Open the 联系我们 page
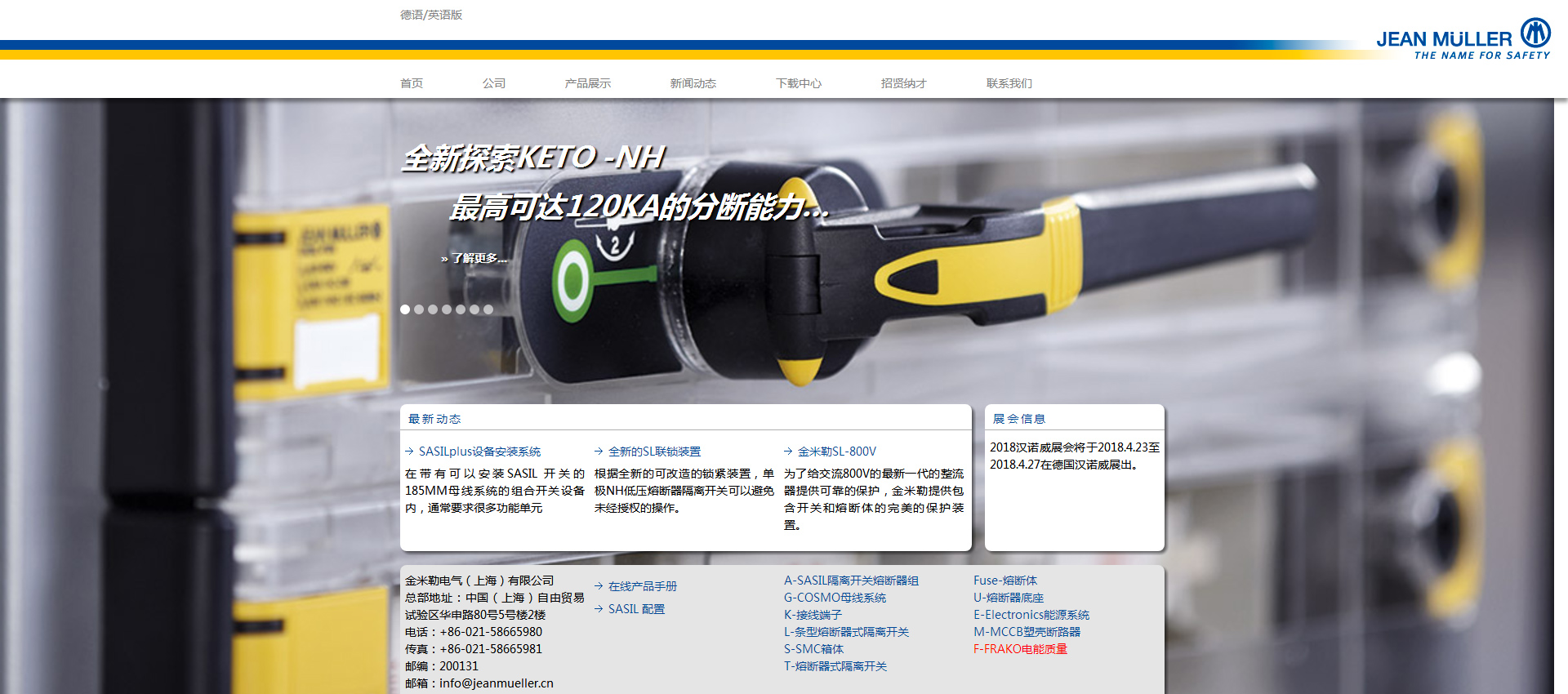Viewport: 1568px width, 694px height. click(1009, 83)
